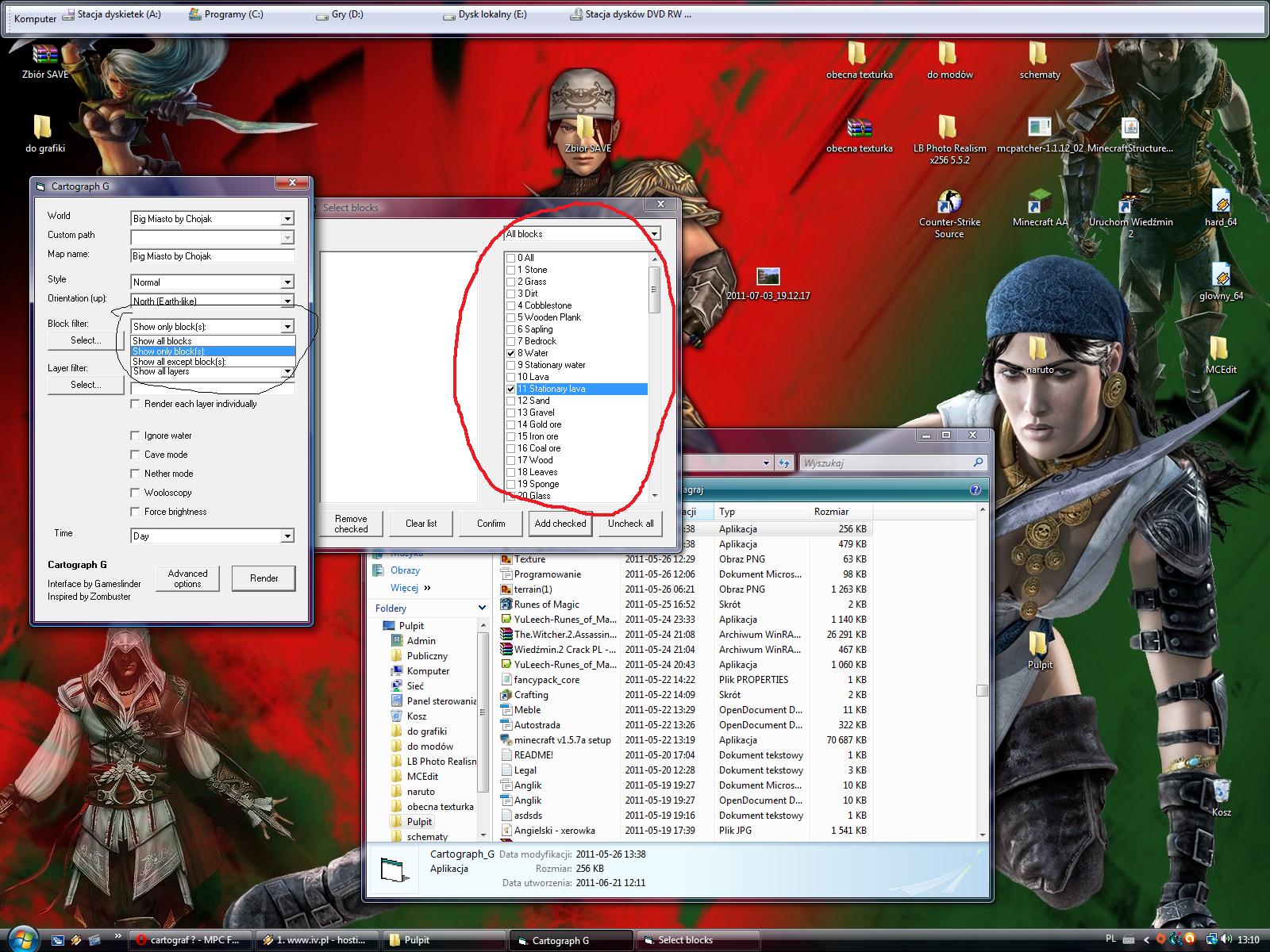
Task: Uncheck the '11 Stationary lava' block checkbox
Action: point(511,389)
